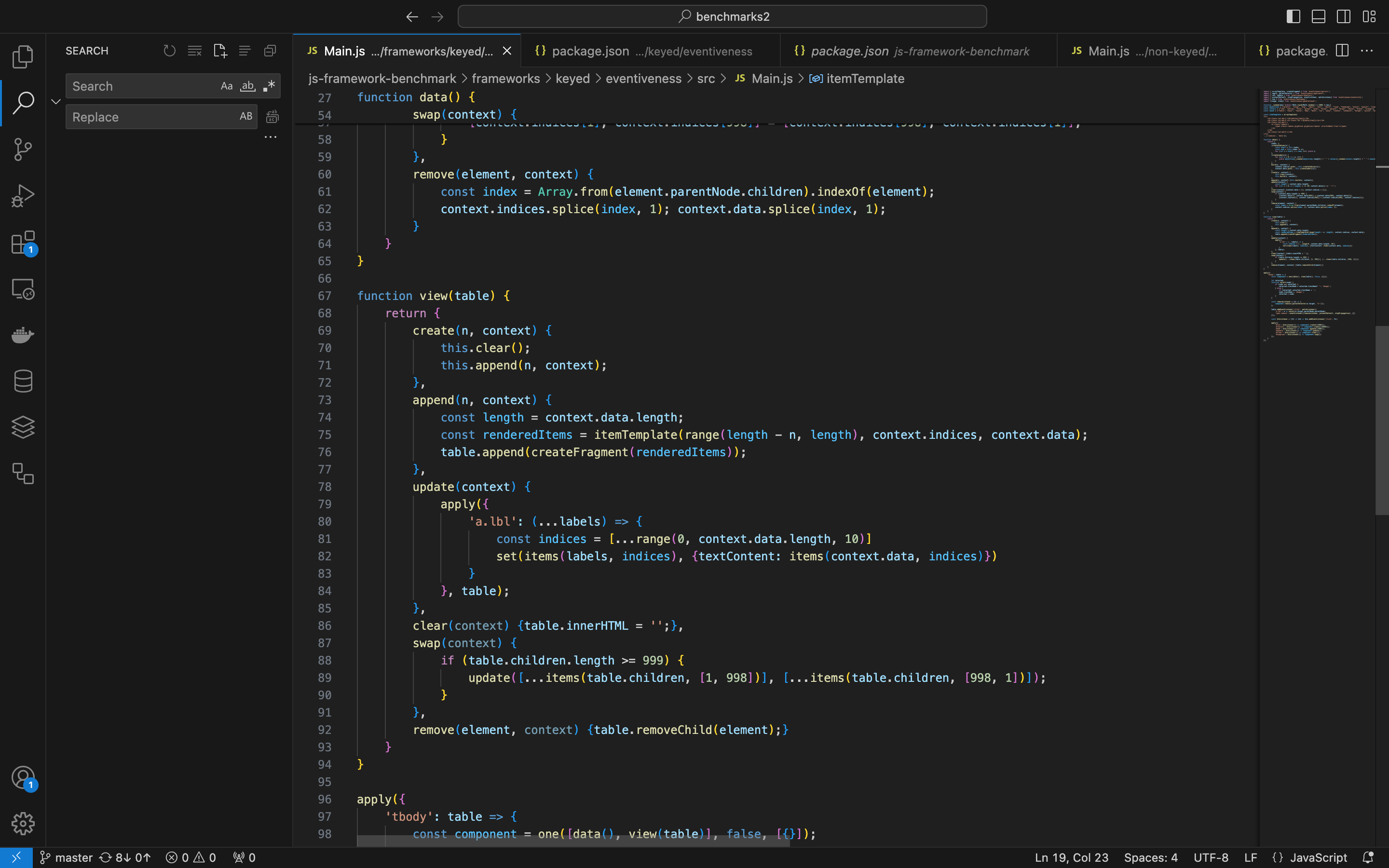Collapse all search results

coord(270,51)
